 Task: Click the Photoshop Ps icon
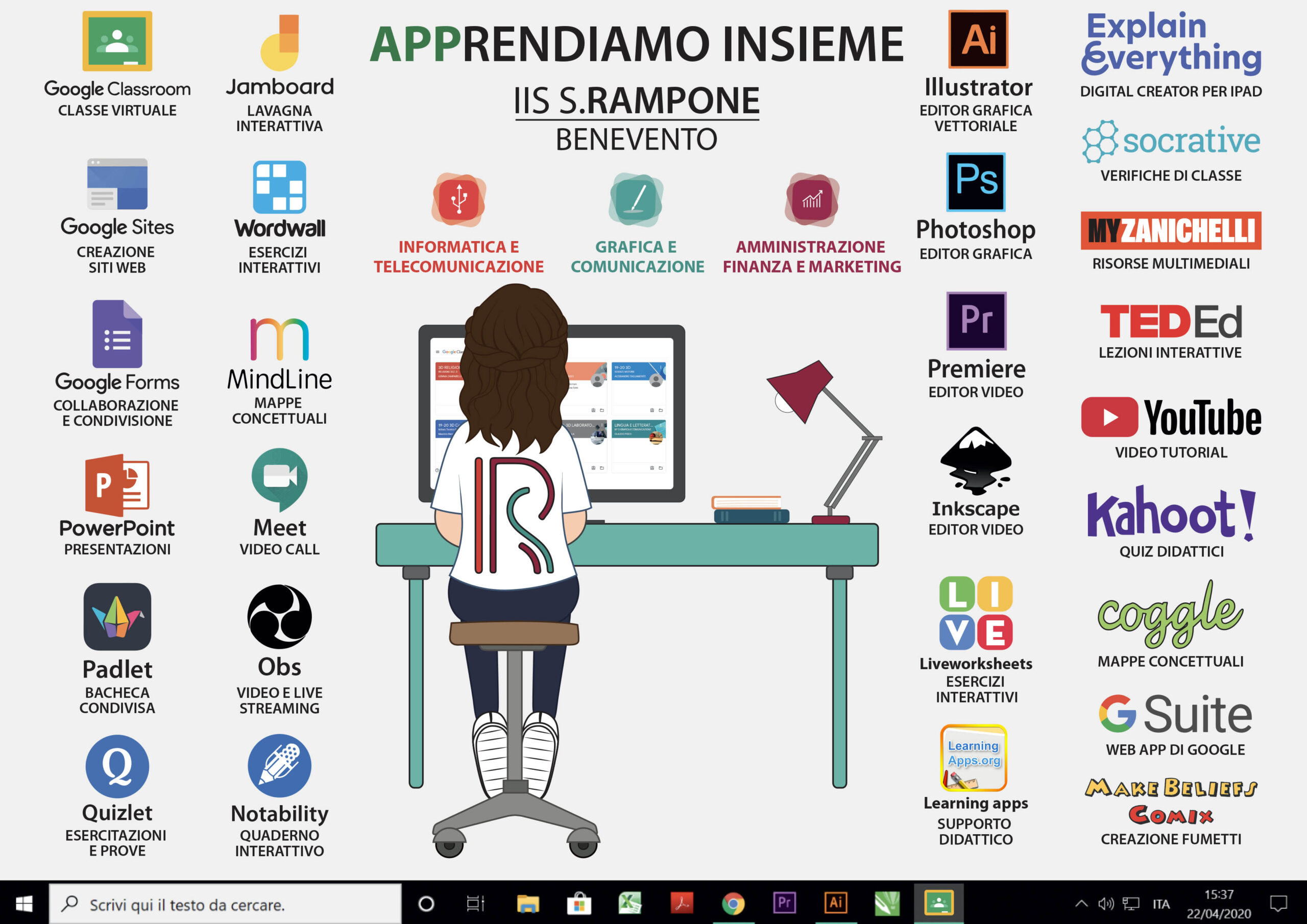(x=976, y=182)
